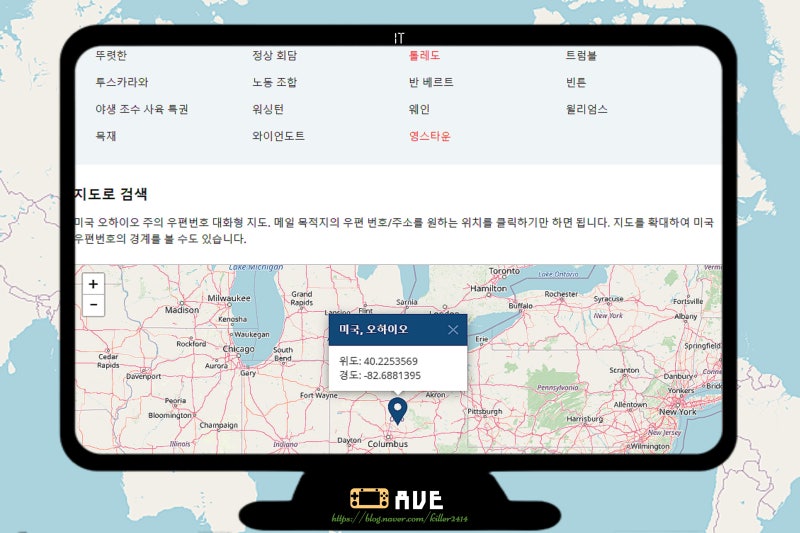Click Pittsburgh label on the map
800x533 pixels.
click(x=485, y=412)
